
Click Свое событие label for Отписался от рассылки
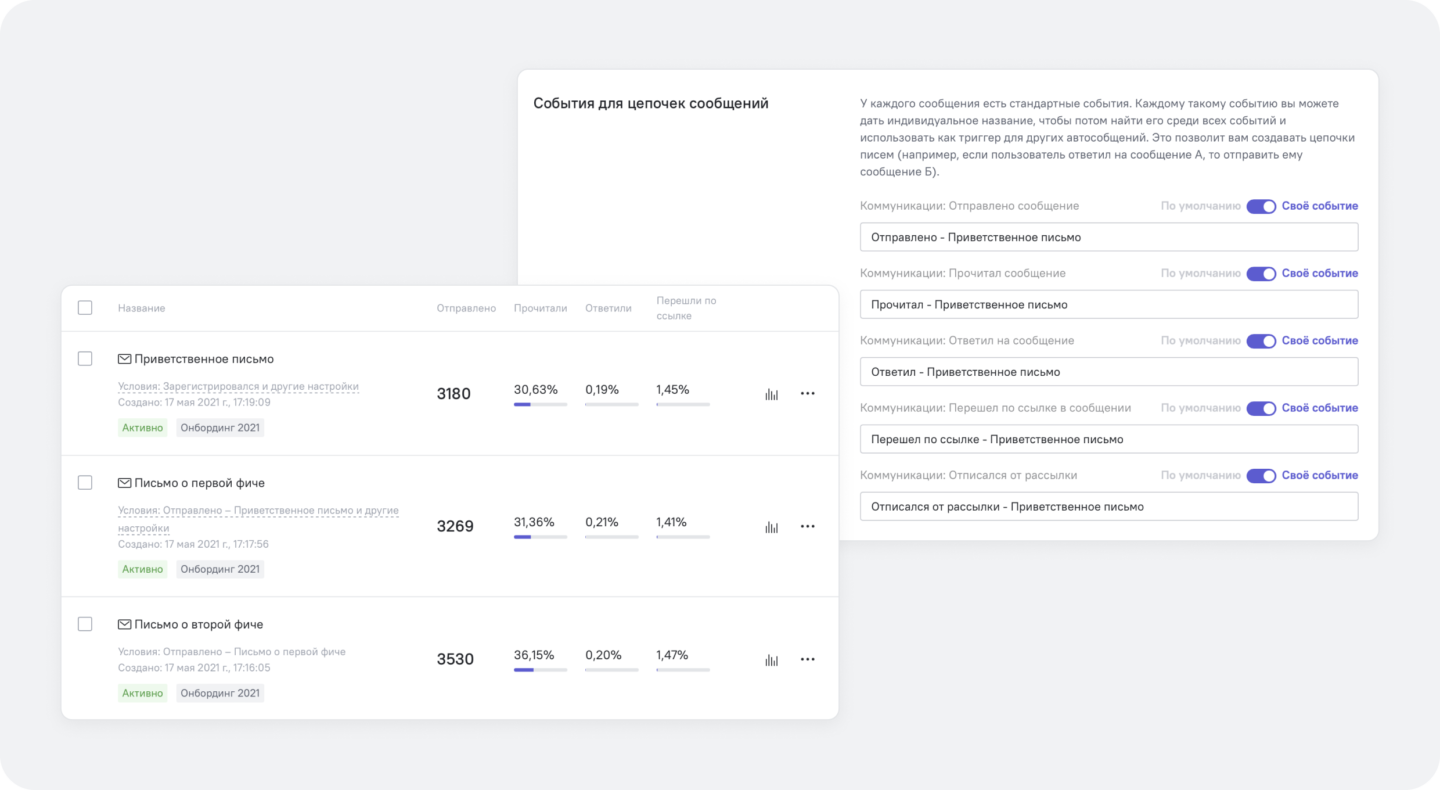[1320, 476]
